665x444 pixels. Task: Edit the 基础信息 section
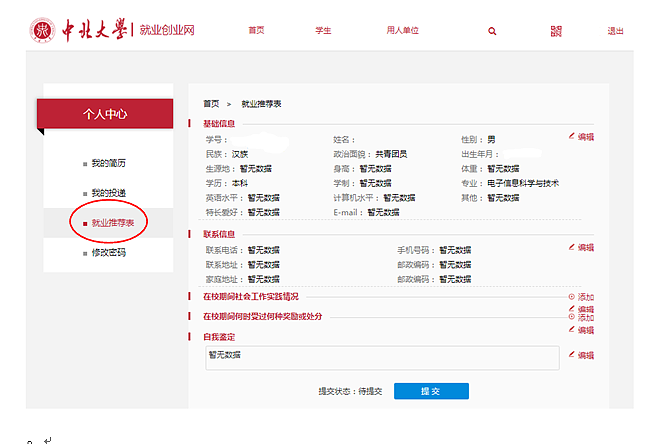[x=581, y=137]
